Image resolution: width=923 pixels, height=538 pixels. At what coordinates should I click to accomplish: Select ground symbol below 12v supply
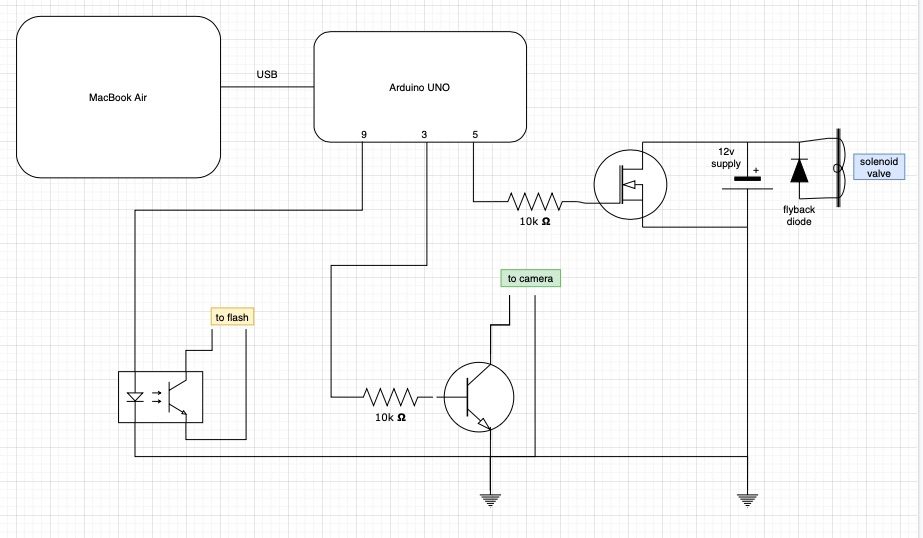pos(747,500)
